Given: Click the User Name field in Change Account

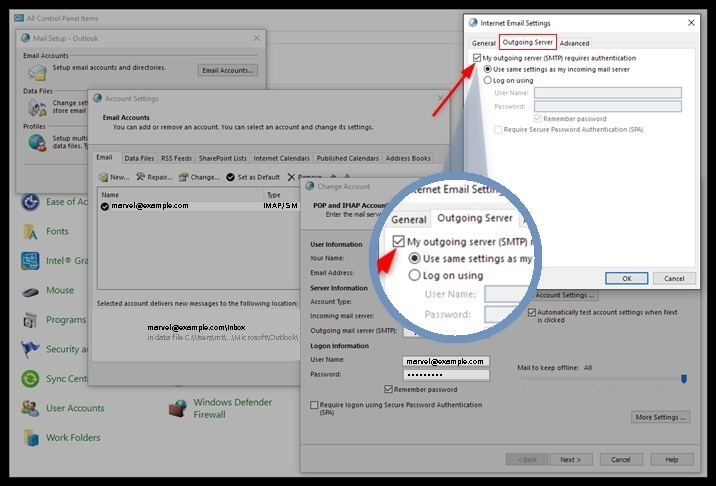Looking at the screenshot, I should (446, 361).
